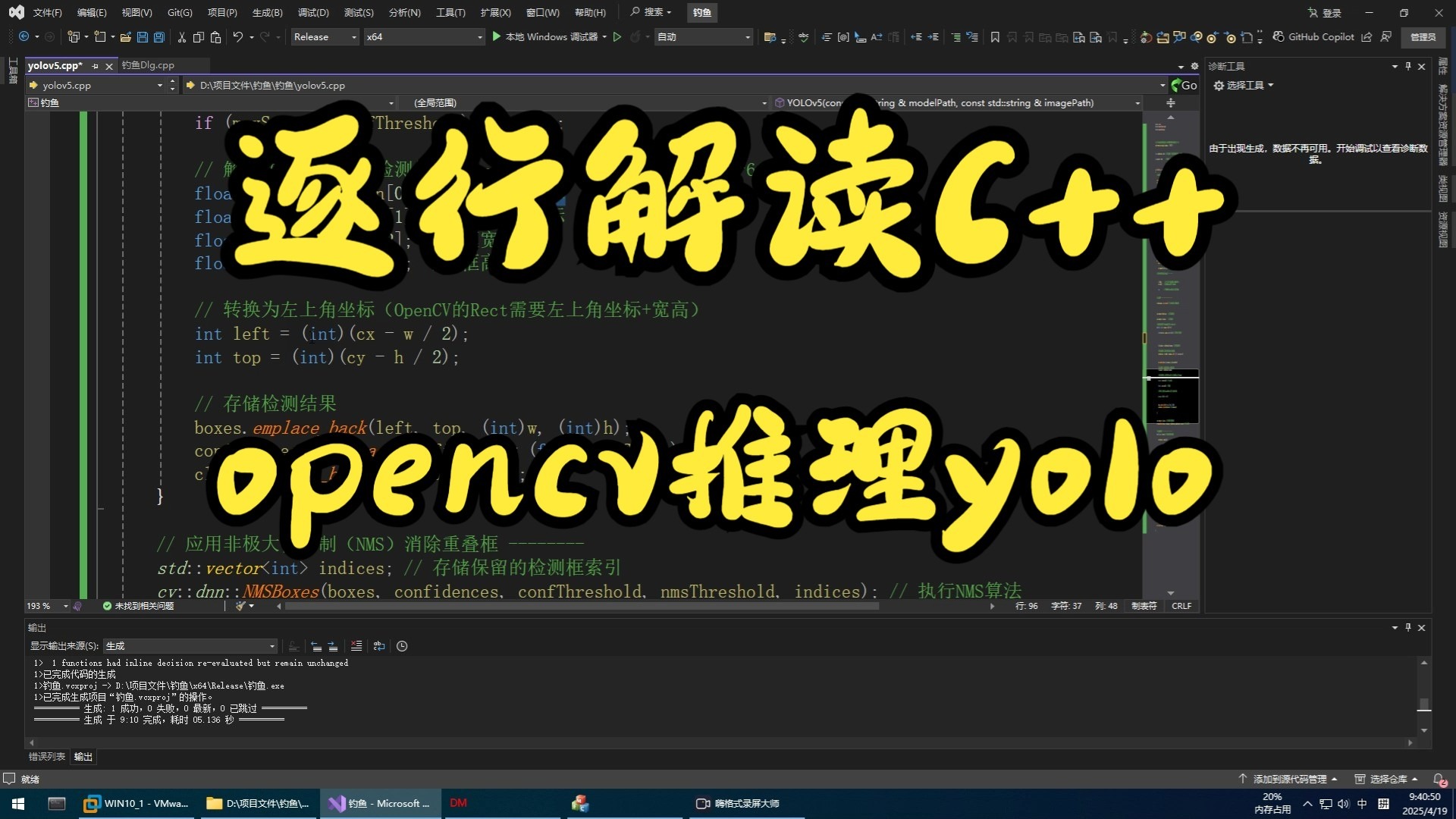Screen dimensions: 1456x819
Task: Open WIN10_1 VMware in the taskbar
Action: pos(137,804)
